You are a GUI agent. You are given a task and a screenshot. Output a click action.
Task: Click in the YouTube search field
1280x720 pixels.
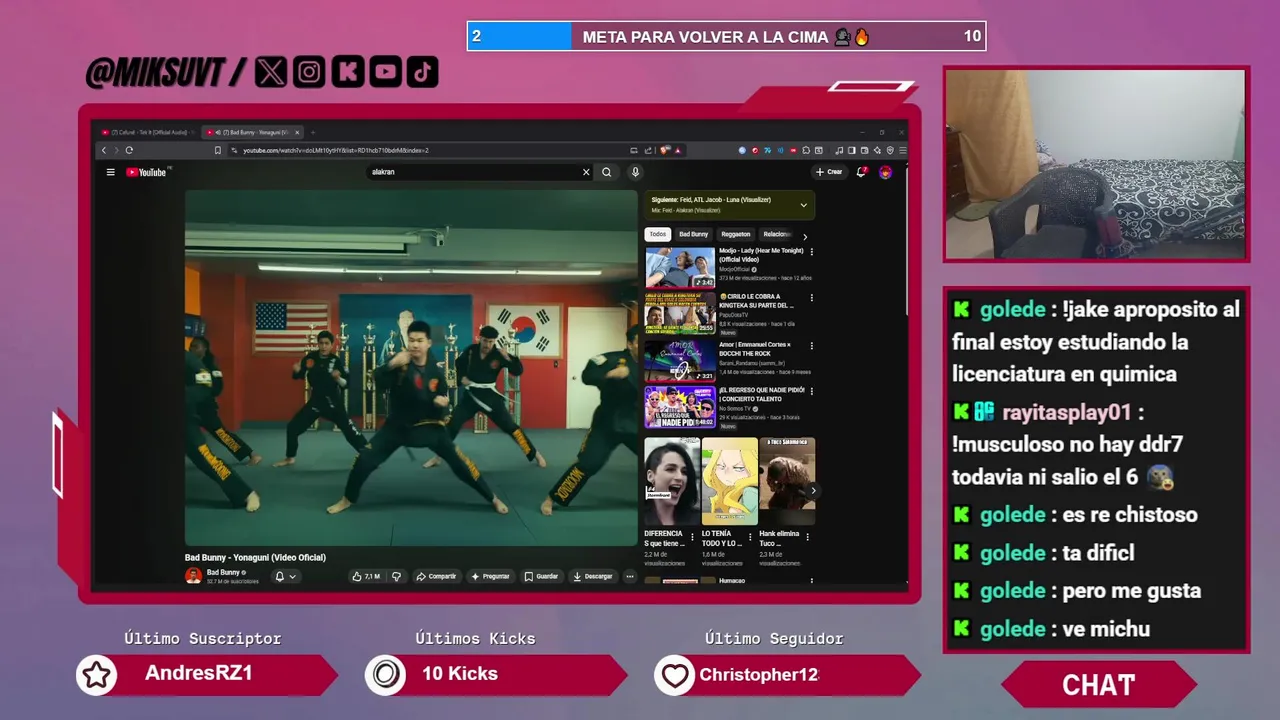click(474, 172)
